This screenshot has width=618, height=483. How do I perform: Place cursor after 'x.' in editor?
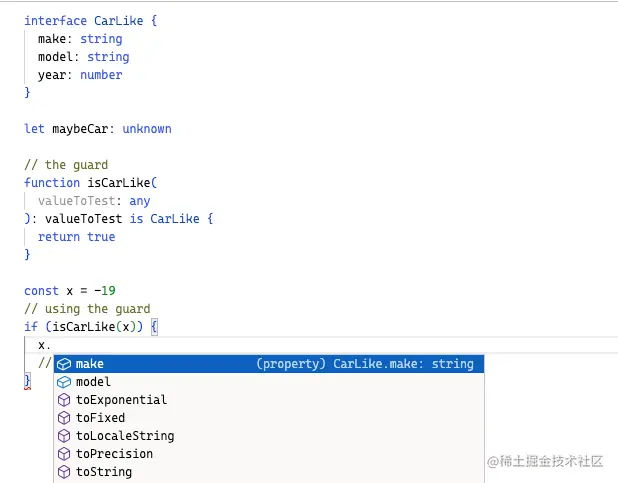point(52,345)
